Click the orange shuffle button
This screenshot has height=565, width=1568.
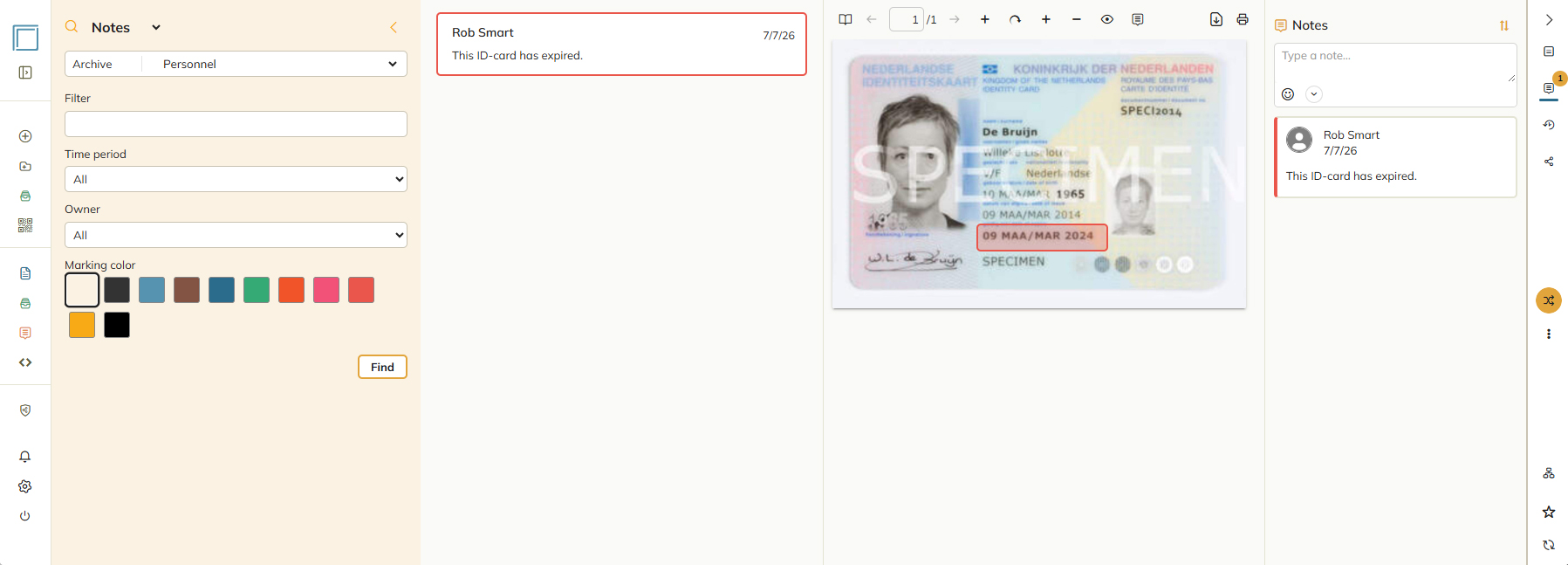(x=1549, y=300)
